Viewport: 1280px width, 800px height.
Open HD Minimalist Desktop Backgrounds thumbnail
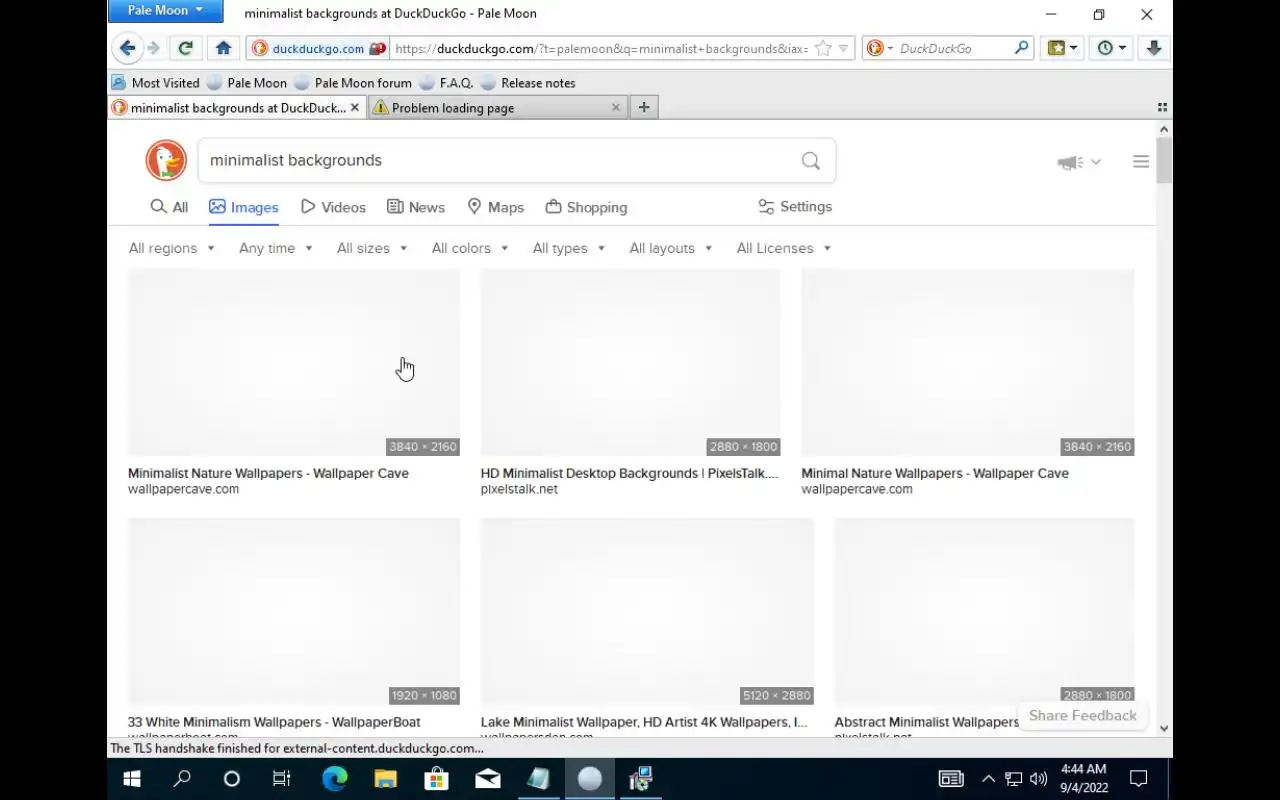pos(630,362)
